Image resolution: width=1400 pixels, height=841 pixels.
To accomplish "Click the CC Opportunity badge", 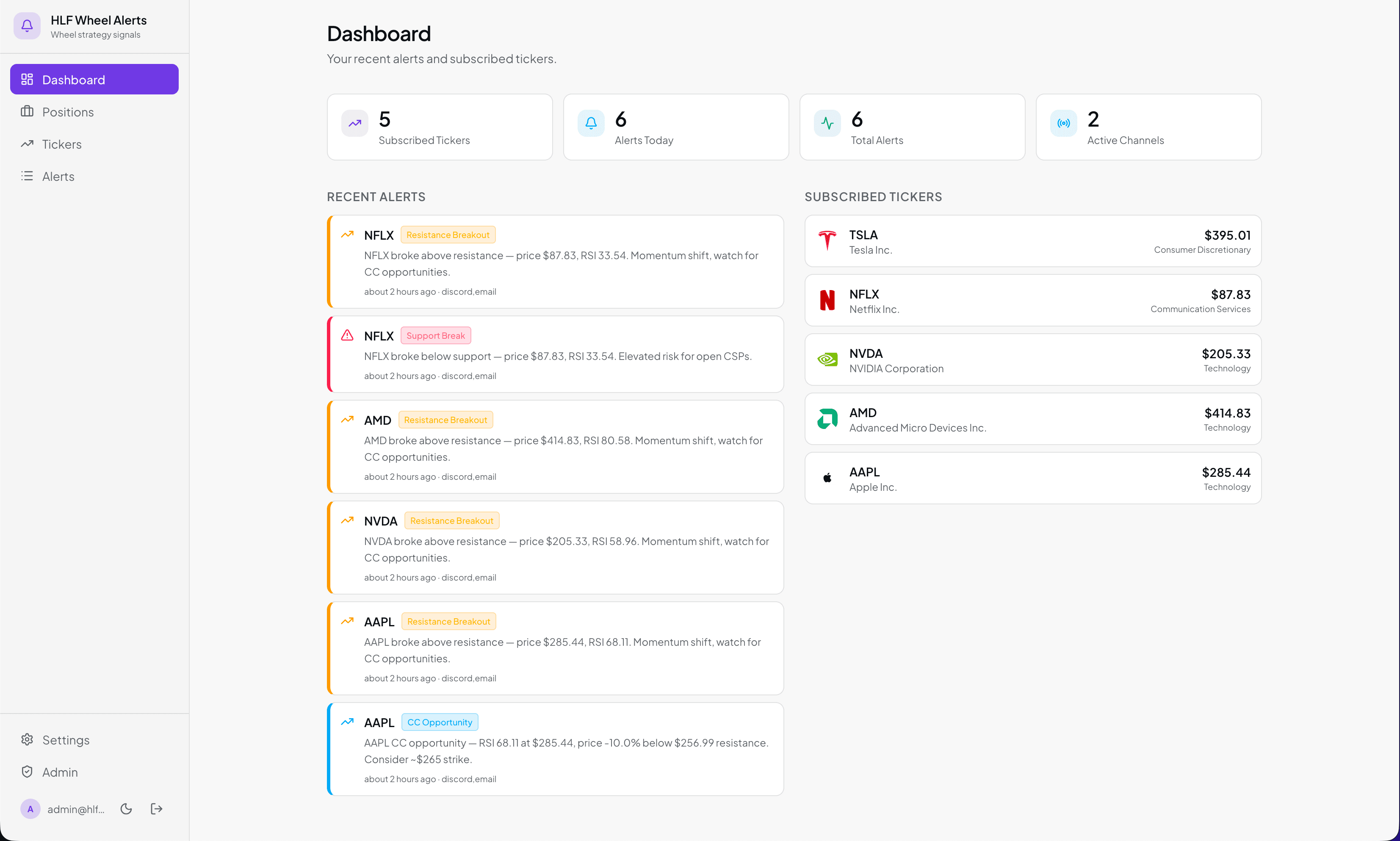I will 440,722.
